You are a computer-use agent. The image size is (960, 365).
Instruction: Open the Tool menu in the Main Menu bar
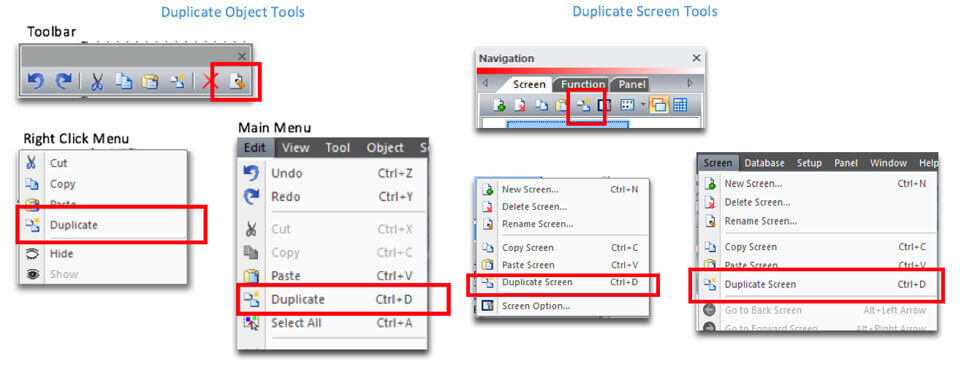pos(337,148)
